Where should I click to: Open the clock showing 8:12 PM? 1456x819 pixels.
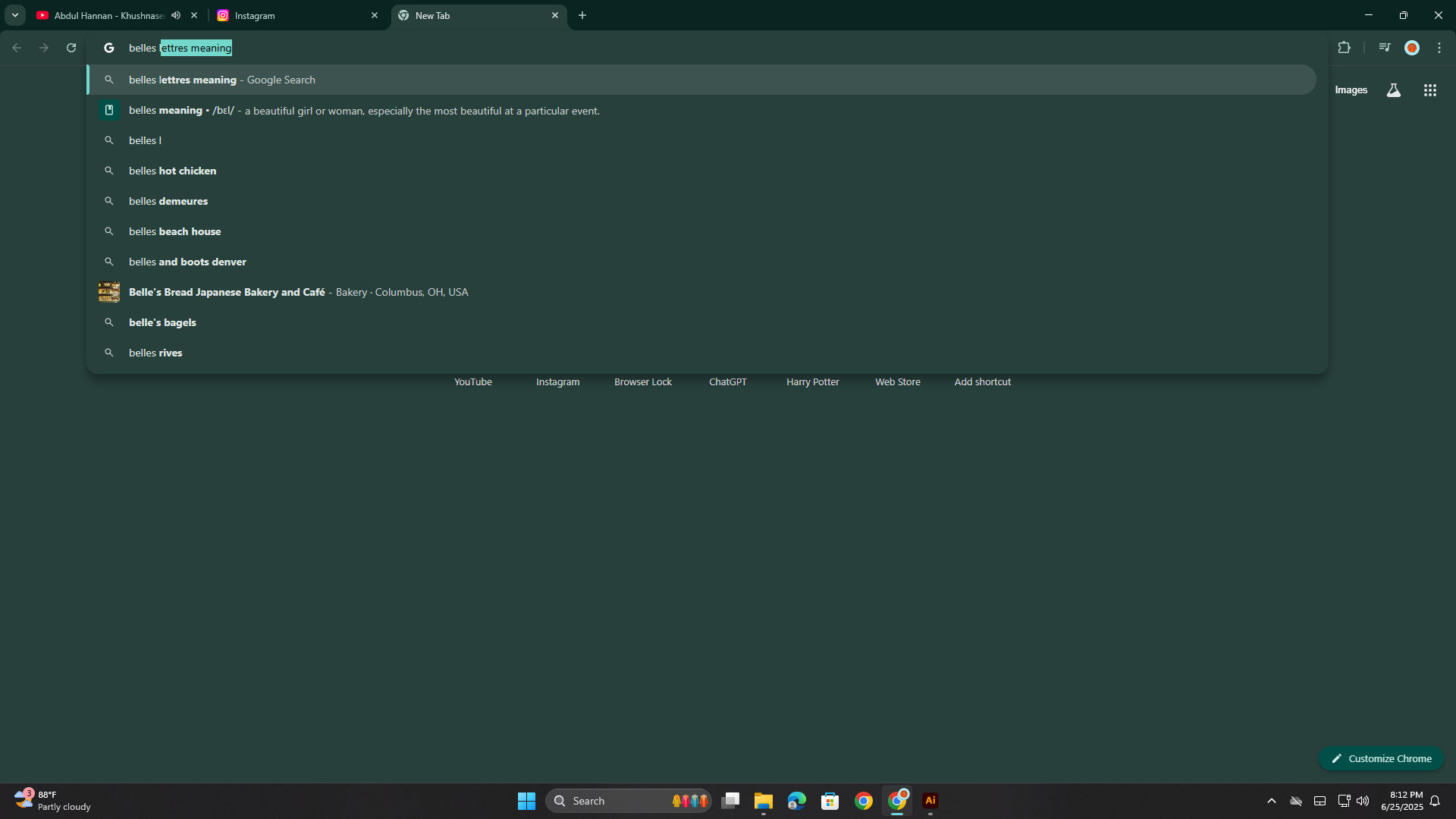(x=1402, y=801)
